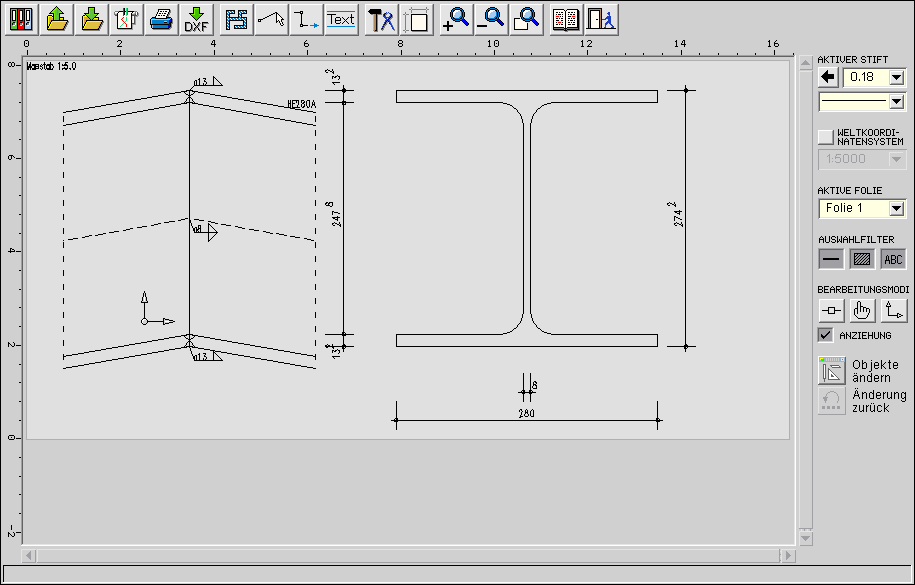This screenshot has width=915, height=585.
Task: Click the DXF export icon
Action: [197, 19]
